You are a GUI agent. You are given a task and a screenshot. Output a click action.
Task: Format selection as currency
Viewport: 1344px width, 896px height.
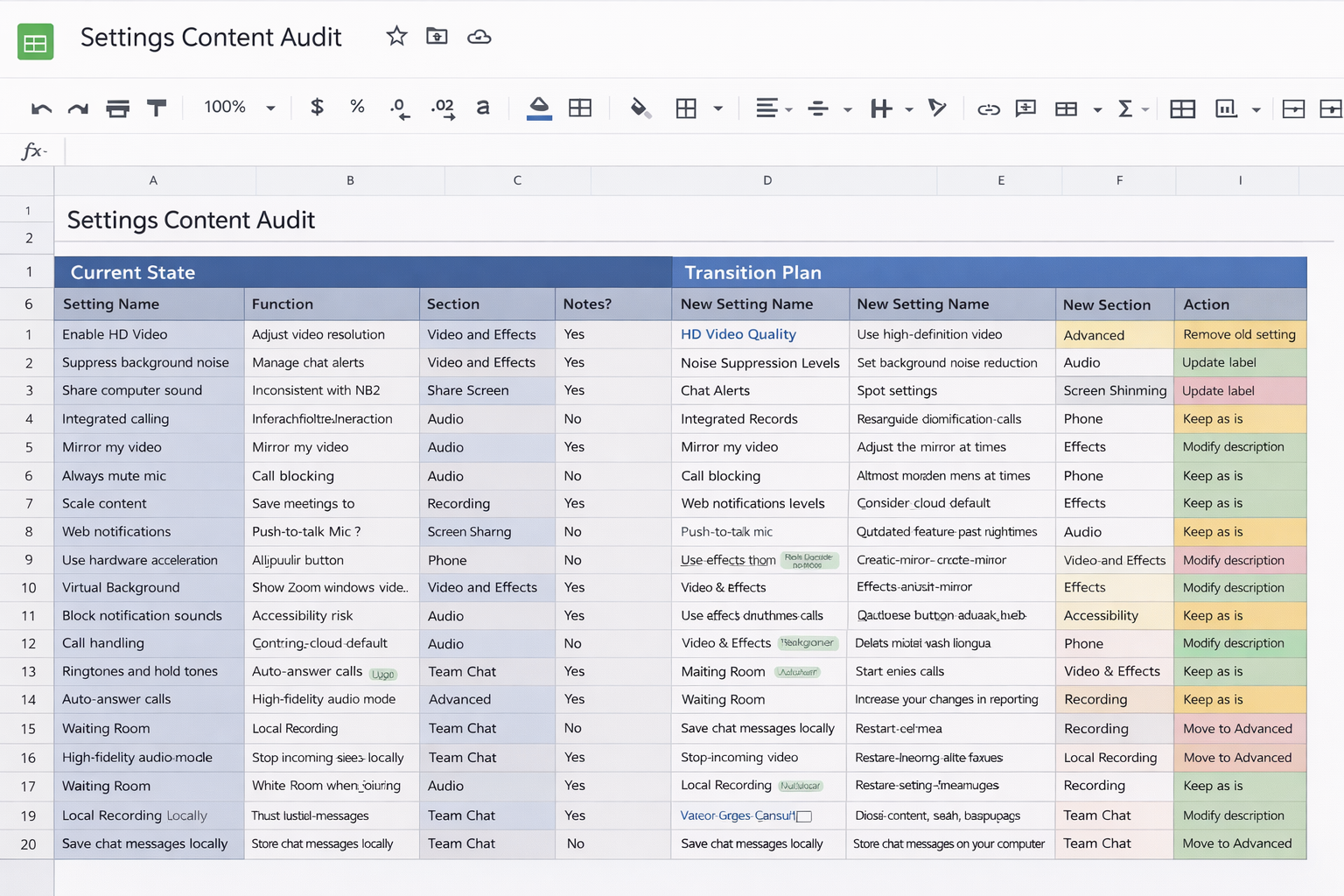316,108
